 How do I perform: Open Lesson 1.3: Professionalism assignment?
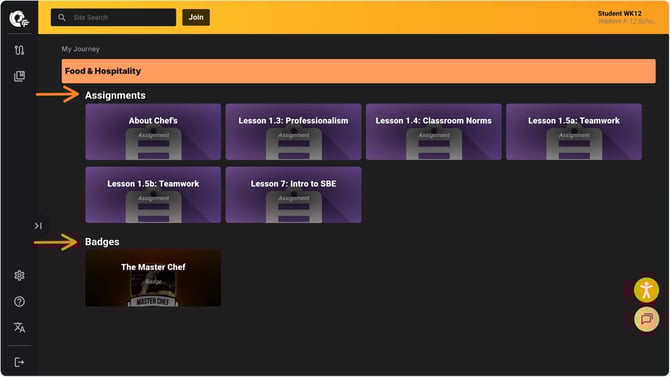tap(293, 132)
